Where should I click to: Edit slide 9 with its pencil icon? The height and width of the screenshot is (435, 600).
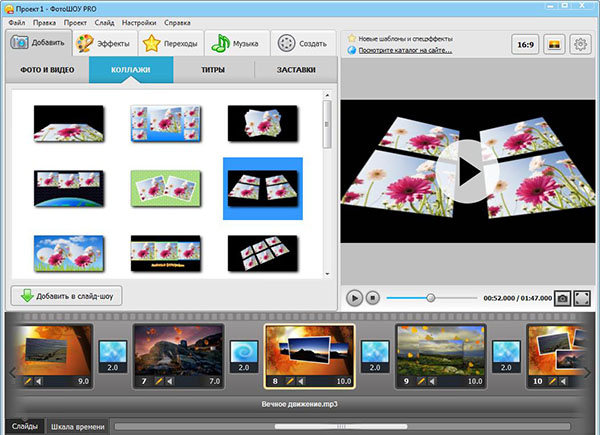coord(421,381)
